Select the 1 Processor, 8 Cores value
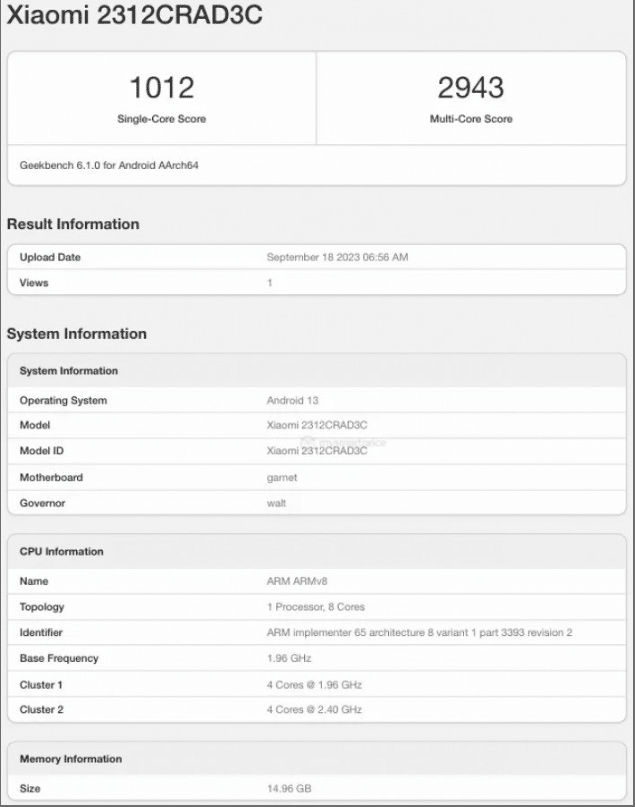Screen dimensions: 635x807 click(x=315, y=607)
